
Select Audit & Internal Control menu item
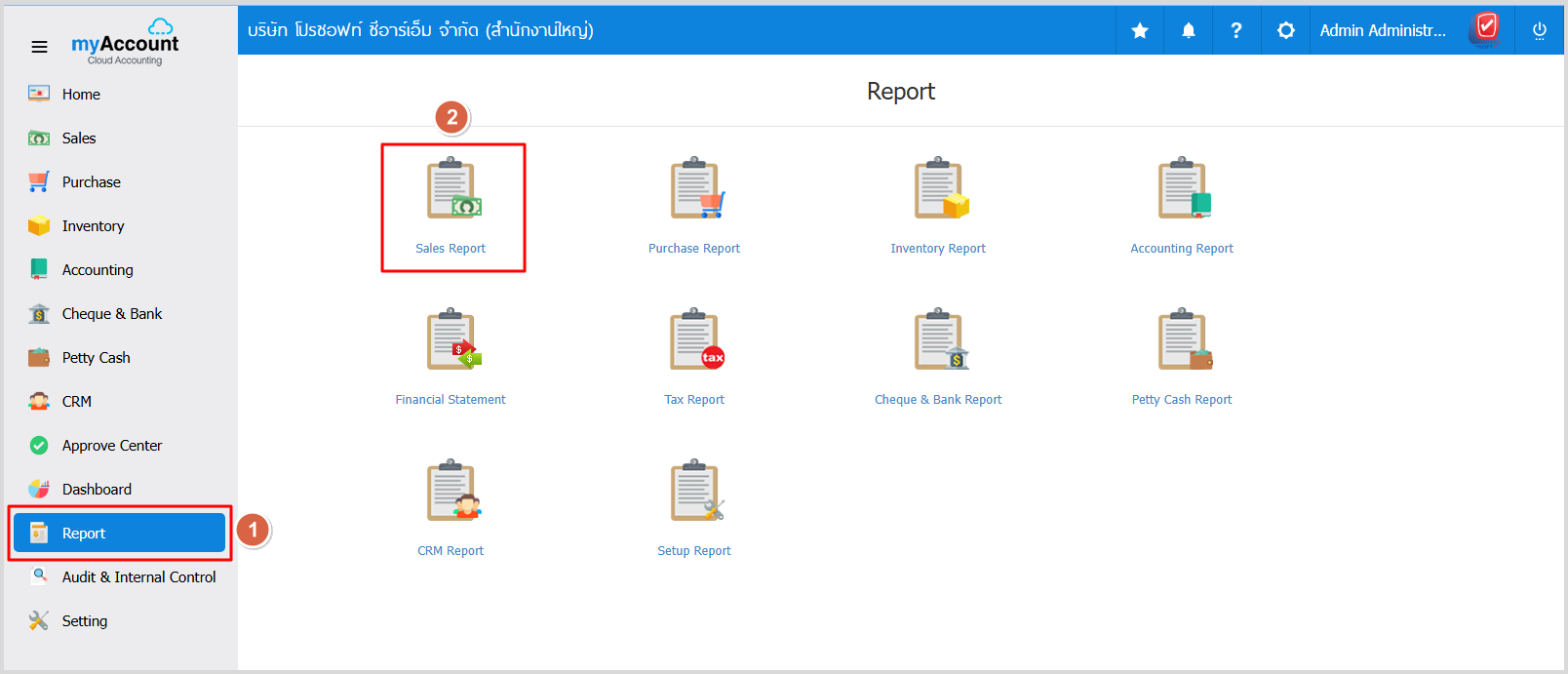(x=138, y=577)
